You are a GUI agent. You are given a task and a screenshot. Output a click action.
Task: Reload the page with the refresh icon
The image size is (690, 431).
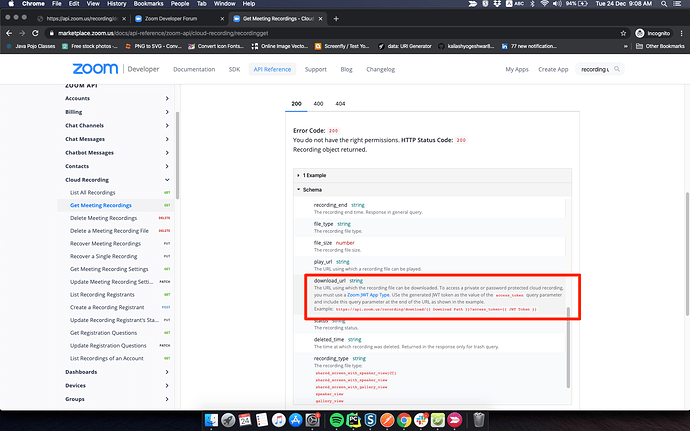pos(35,33)
